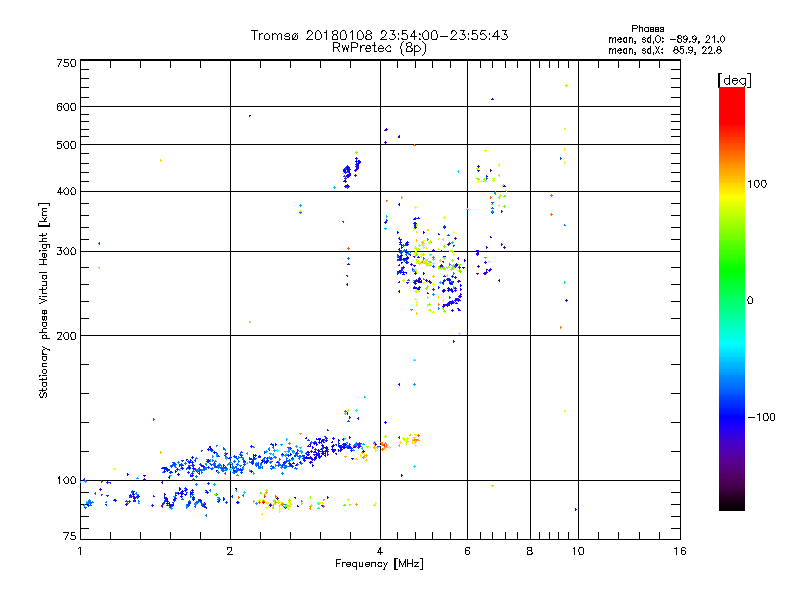Click the 'RwPretec (8p)' subtitle
Screen dimensions: 800x600
pos(379,48)
